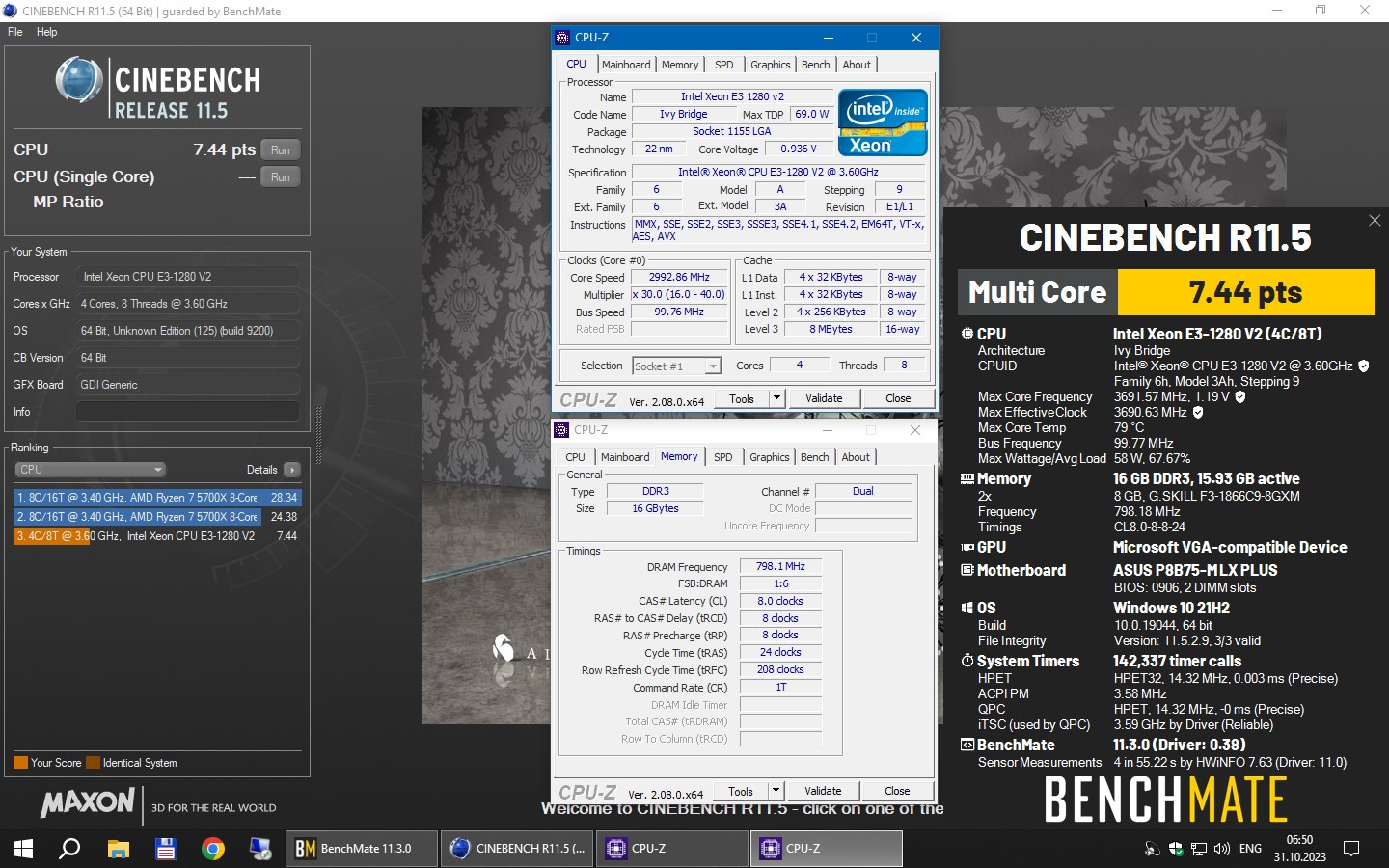Click Tools button in lower CPU-Z window
Image resolution: width=1389 pixels, height=868 pixels.
click(741, 791)
